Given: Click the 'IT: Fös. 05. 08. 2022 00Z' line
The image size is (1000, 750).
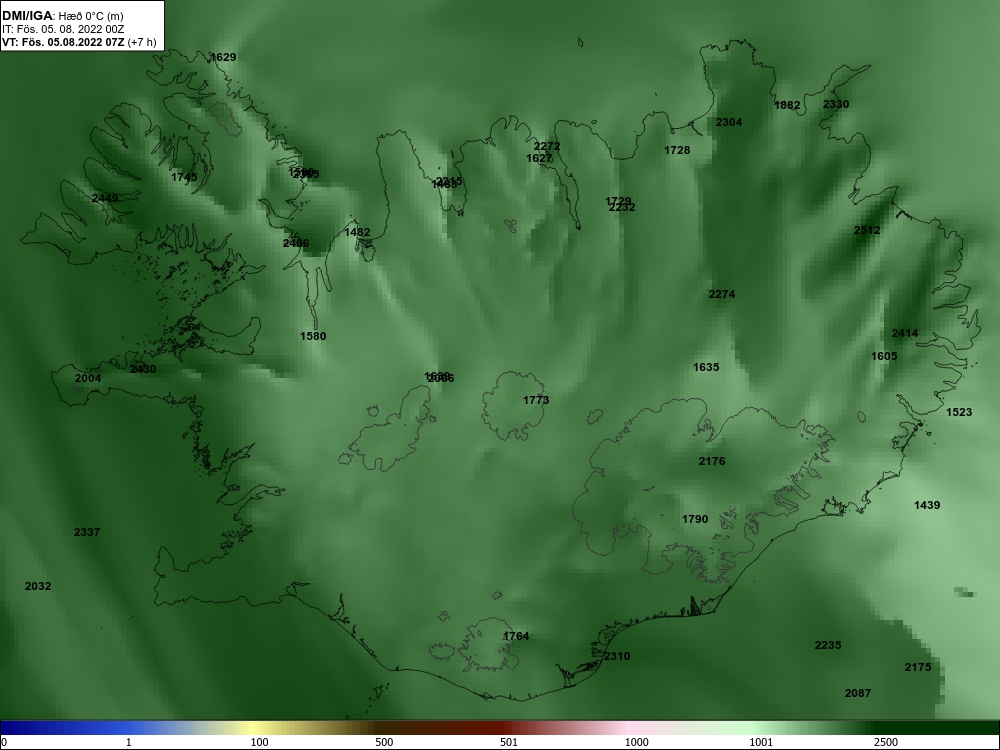Looking at the screenshot, I should pos(62,29).
